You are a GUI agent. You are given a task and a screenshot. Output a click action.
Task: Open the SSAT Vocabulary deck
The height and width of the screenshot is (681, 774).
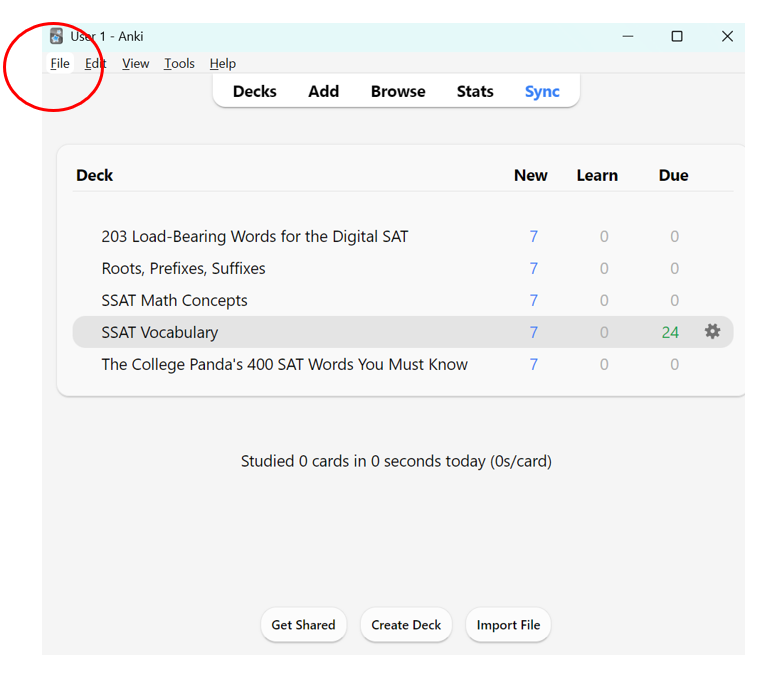click(159, 333)
